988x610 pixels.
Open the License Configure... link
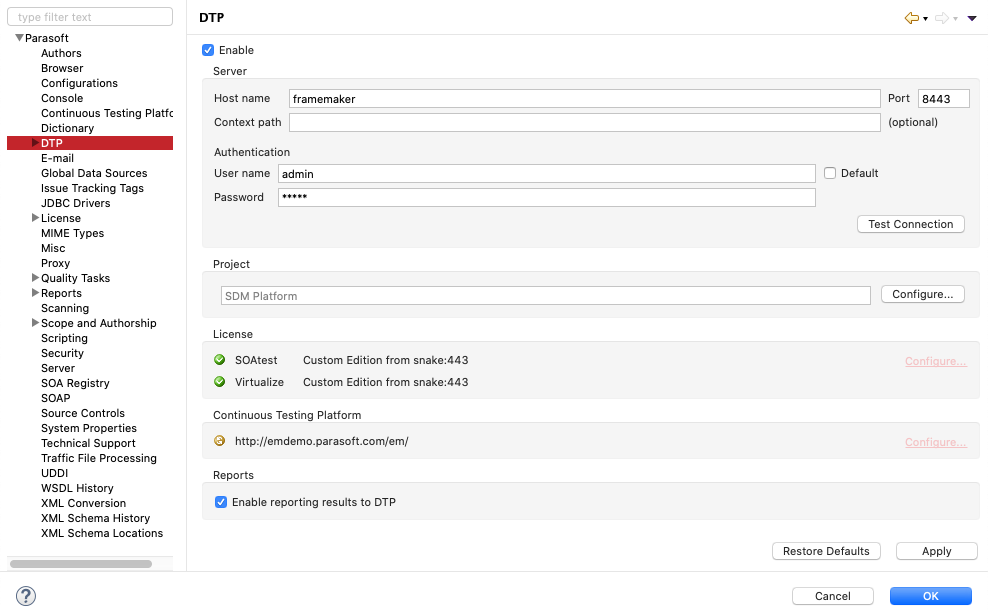tap(936, 361)
